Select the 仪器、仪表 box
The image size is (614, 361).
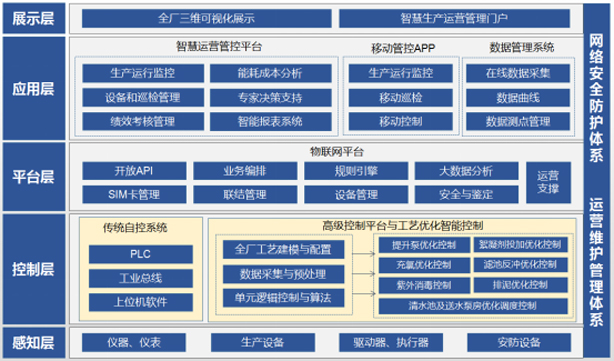[x=134, y=343]
